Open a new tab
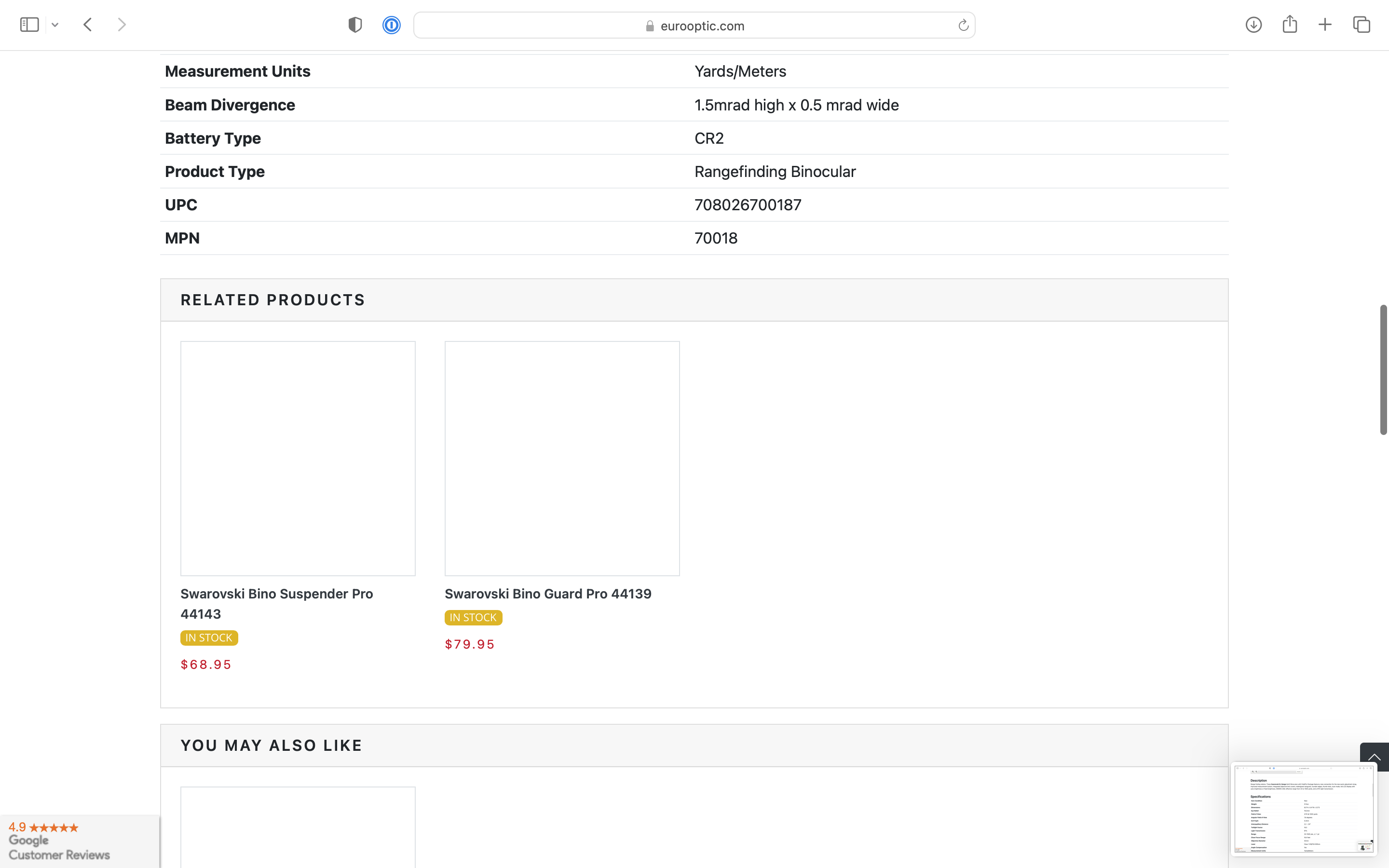1389x868 pixels. [x=1325, y=25]
